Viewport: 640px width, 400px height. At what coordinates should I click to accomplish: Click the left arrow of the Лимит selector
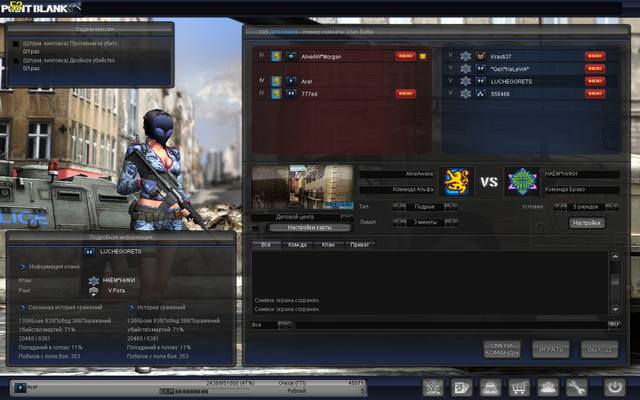399,222
